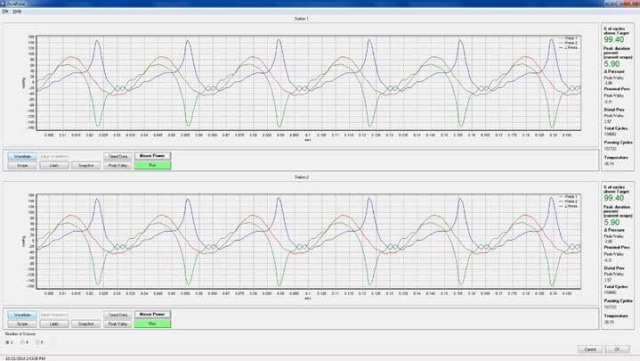Click the Scope button under Station 1
The image size is (640, 361).
pyautogui.click(x=22, y=165)
